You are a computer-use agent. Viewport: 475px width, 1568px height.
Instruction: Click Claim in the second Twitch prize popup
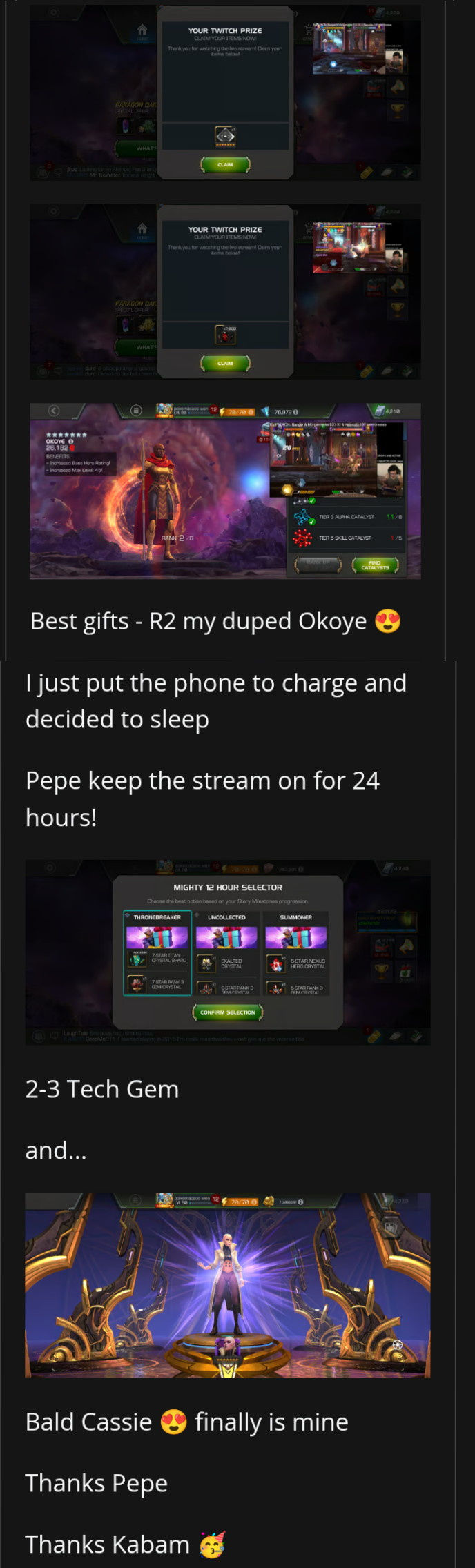[x=225, y=363]
